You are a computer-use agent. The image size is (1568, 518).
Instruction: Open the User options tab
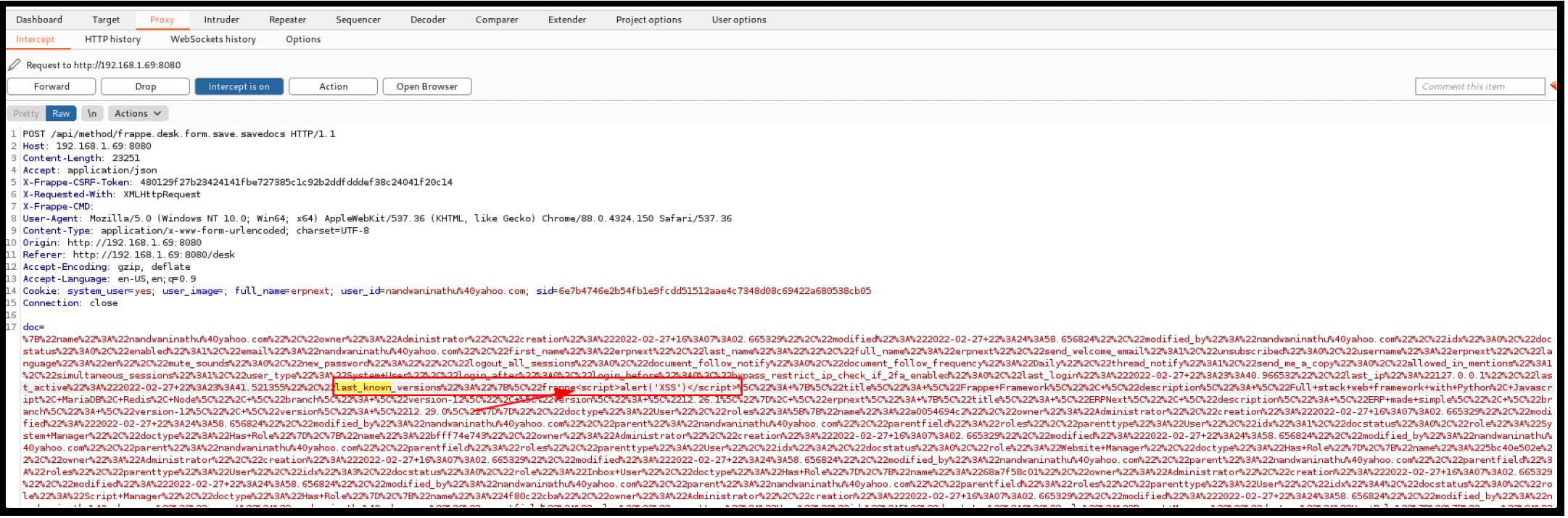739,20
